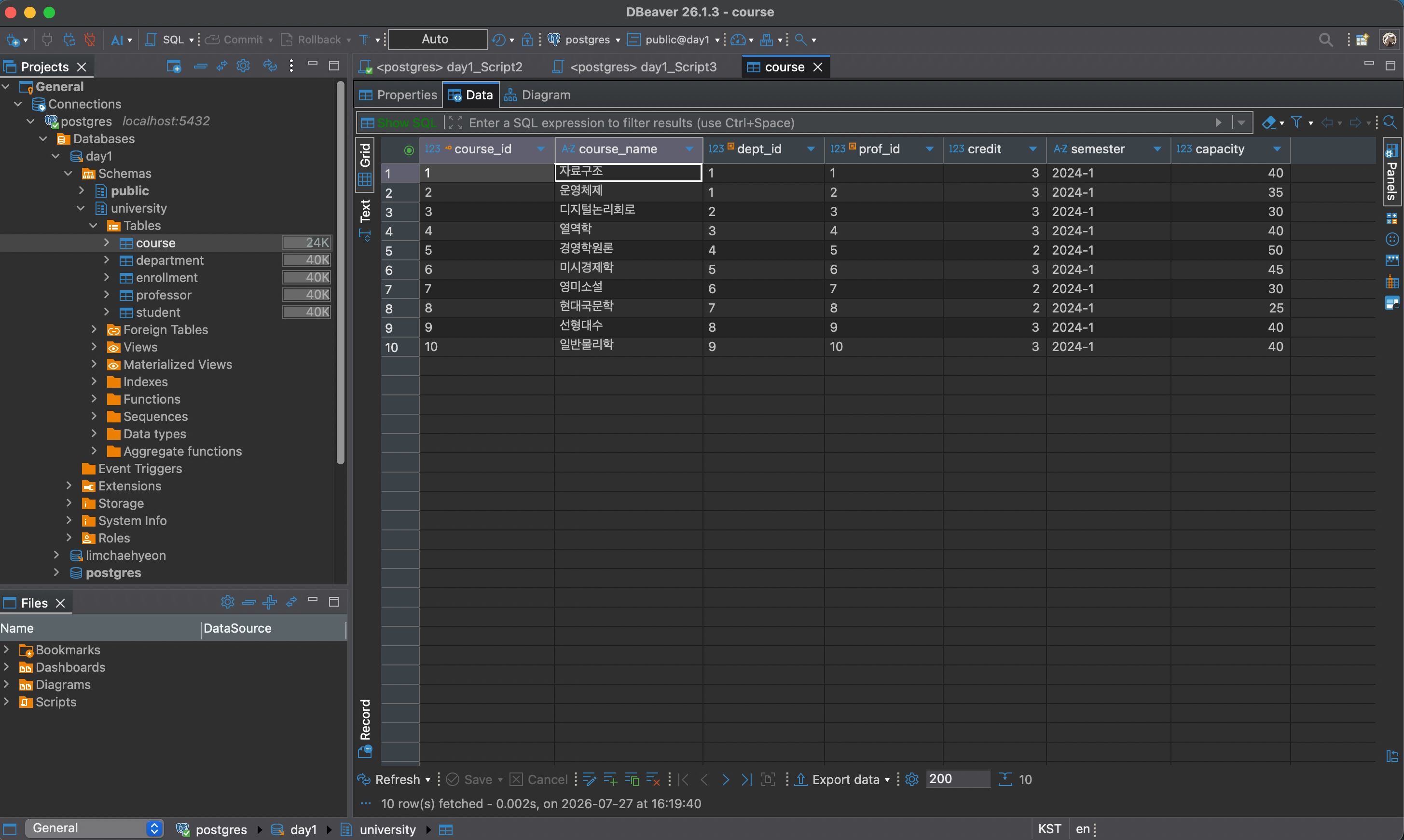Open the General project selector in status bar
1404x840 pixels.
(x=94, y=828)
